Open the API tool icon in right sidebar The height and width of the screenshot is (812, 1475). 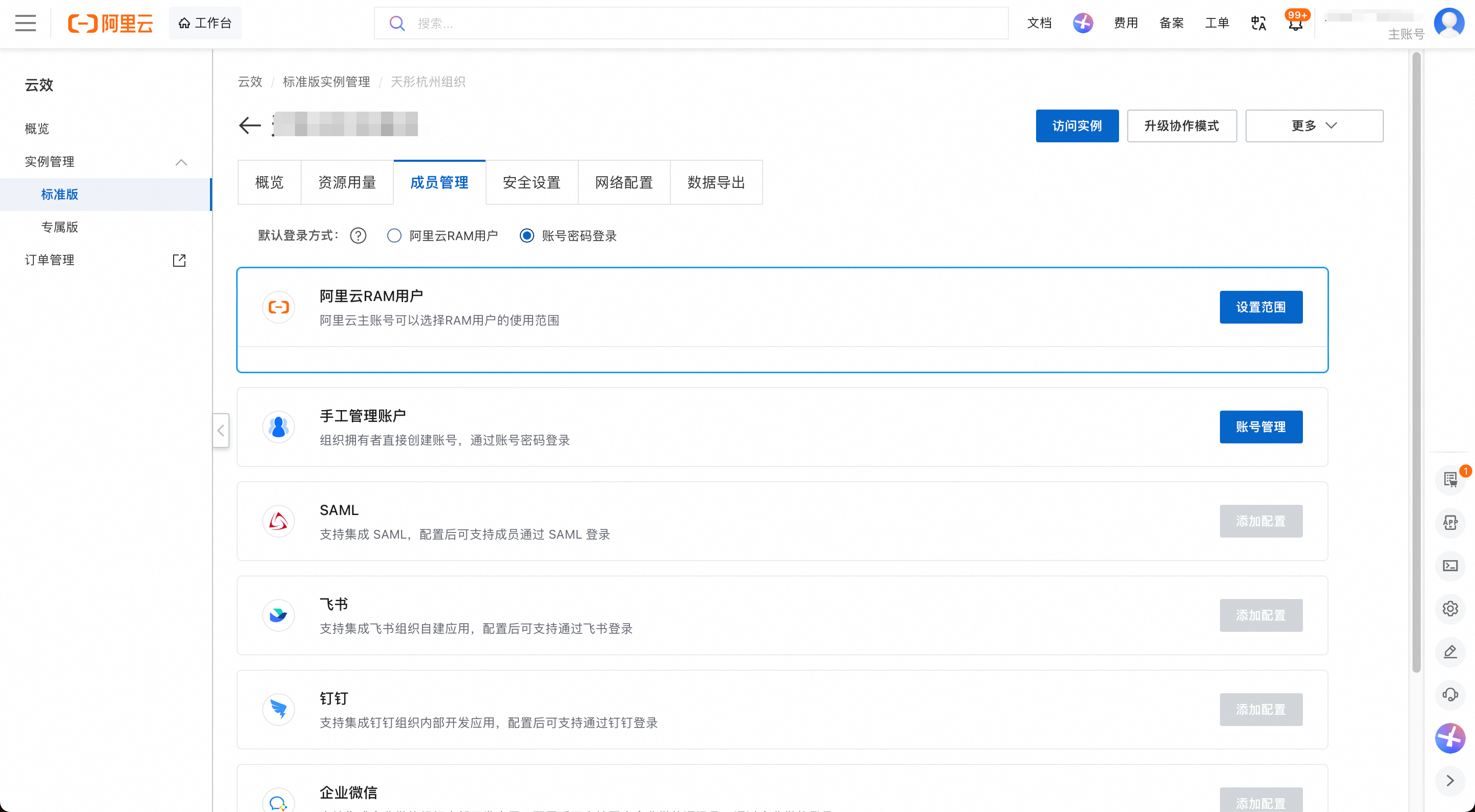(x=1450, y=522)
